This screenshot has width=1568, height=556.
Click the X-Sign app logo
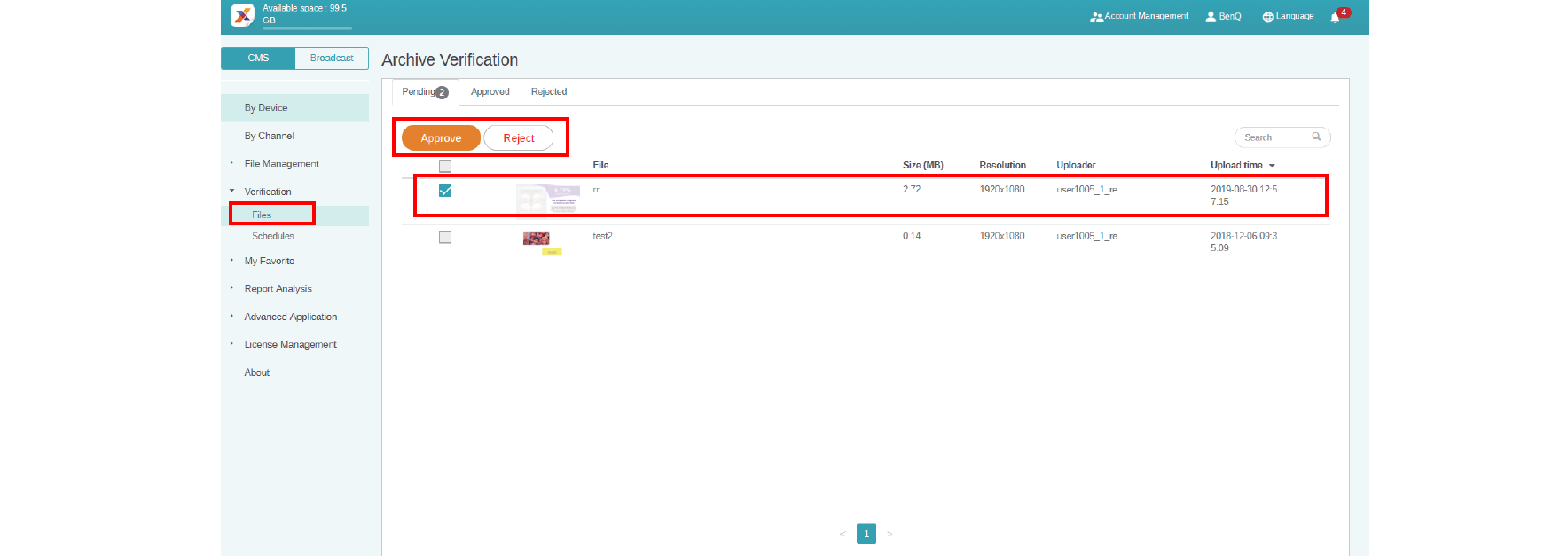(242, 15)
